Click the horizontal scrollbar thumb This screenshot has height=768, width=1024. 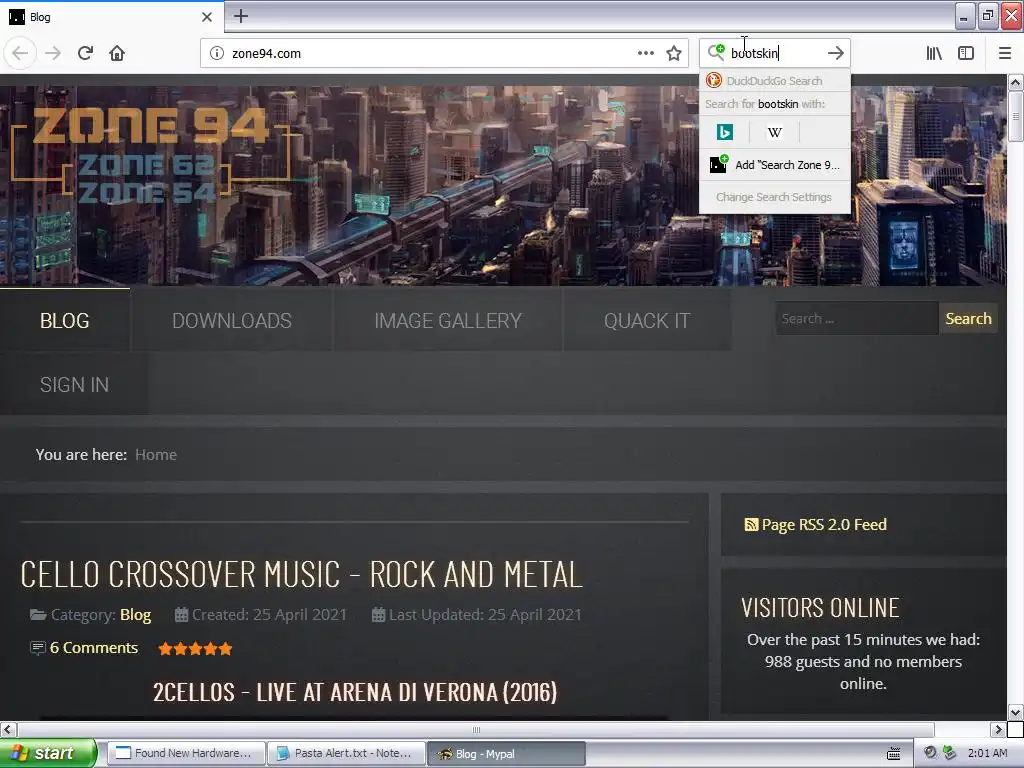point(476,729)
